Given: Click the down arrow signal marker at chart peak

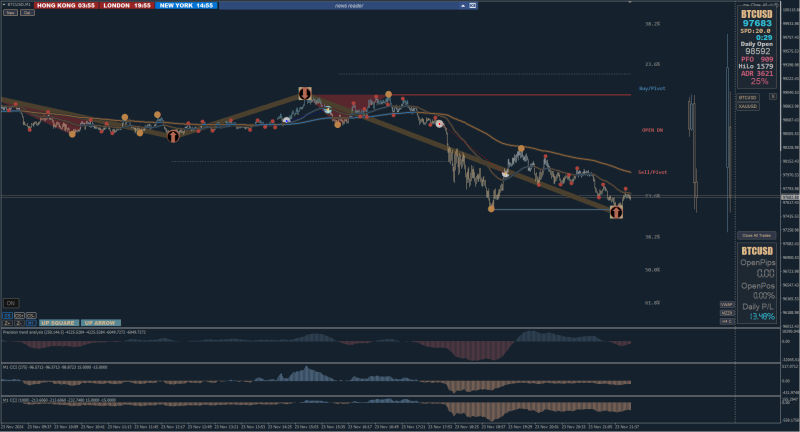Looking at the screenshot, I should click(305, 93).
